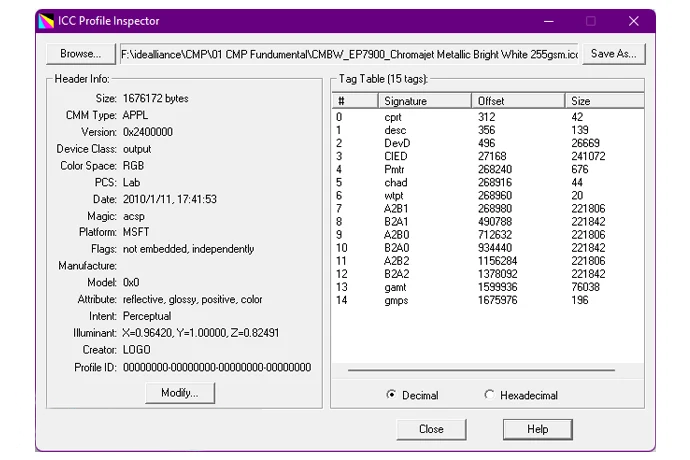Image resolution: width=690 pixels, height=460 pixels.
Task: Click the Save As... button
Action: [x=613, y=54]
